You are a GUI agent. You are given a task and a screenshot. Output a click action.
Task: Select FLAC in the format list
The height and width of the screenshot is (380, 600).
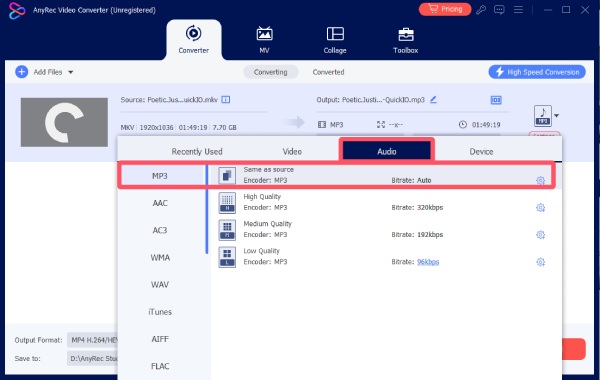pos(160,366)
